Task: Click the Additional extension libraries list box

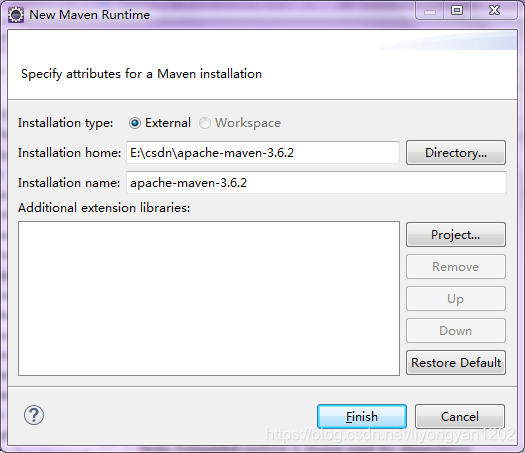Action: coord(209,298)
